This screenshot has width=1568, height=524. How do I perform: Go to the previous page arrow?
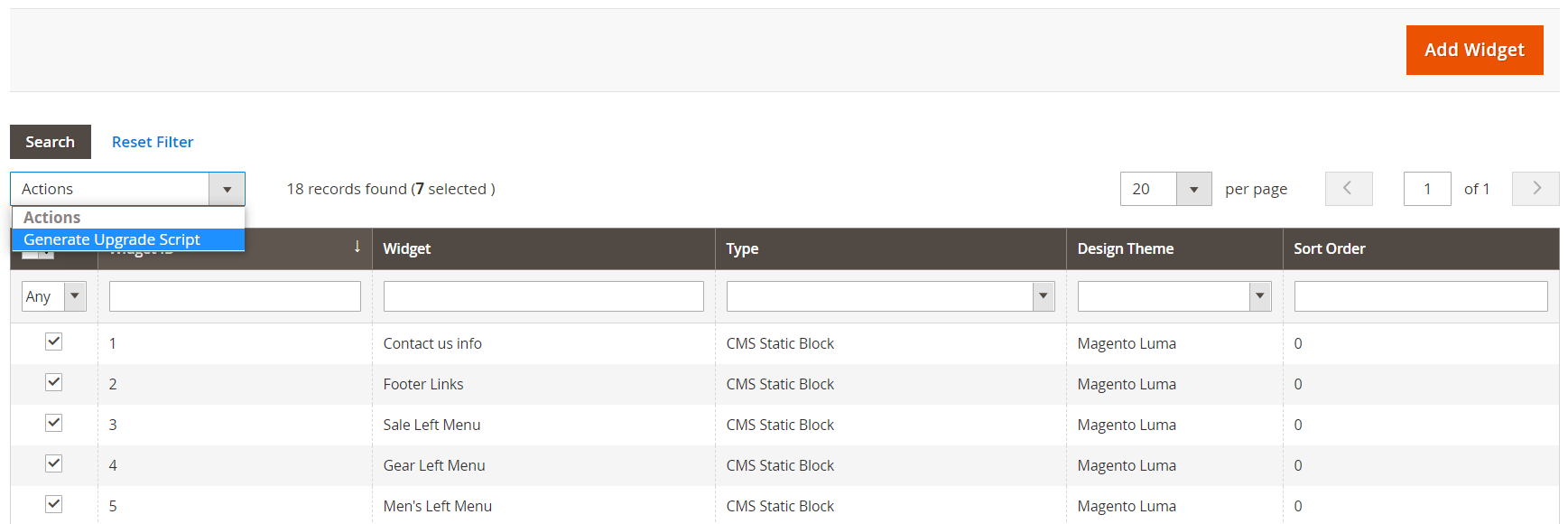pyautogui.click(x=1348, y=189)
